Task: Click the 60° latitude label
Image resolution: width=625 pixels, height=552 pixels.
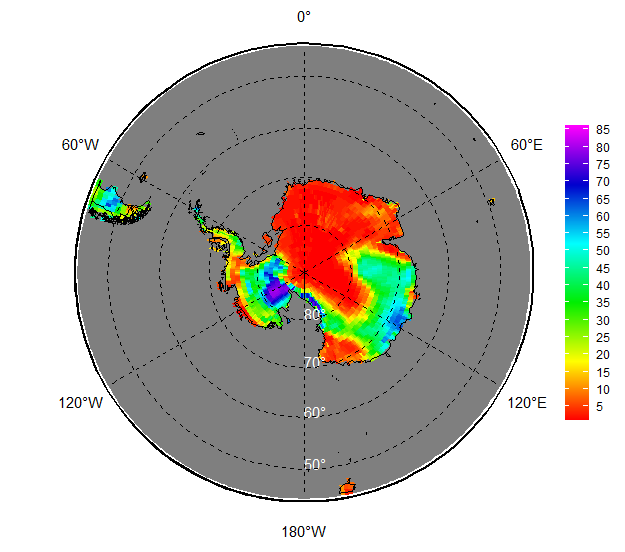Action: [314, 412]
